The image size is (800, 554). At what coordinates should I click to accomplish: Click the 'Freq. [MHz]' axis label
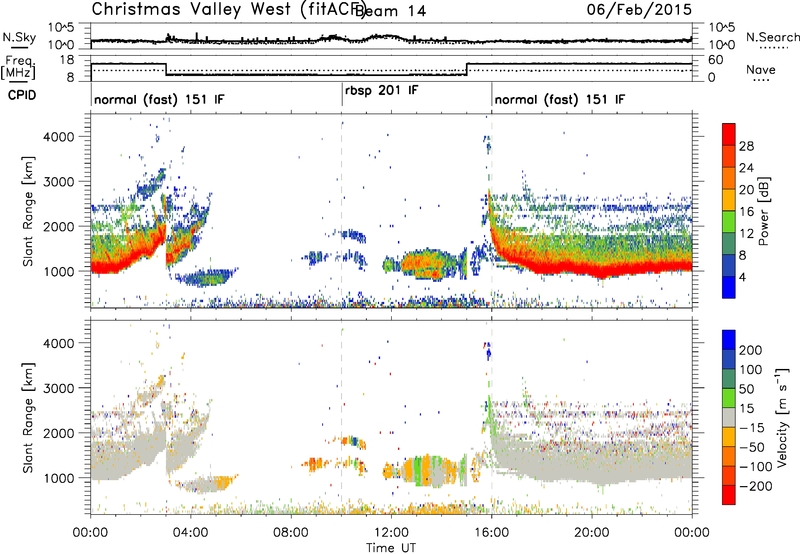19,67
